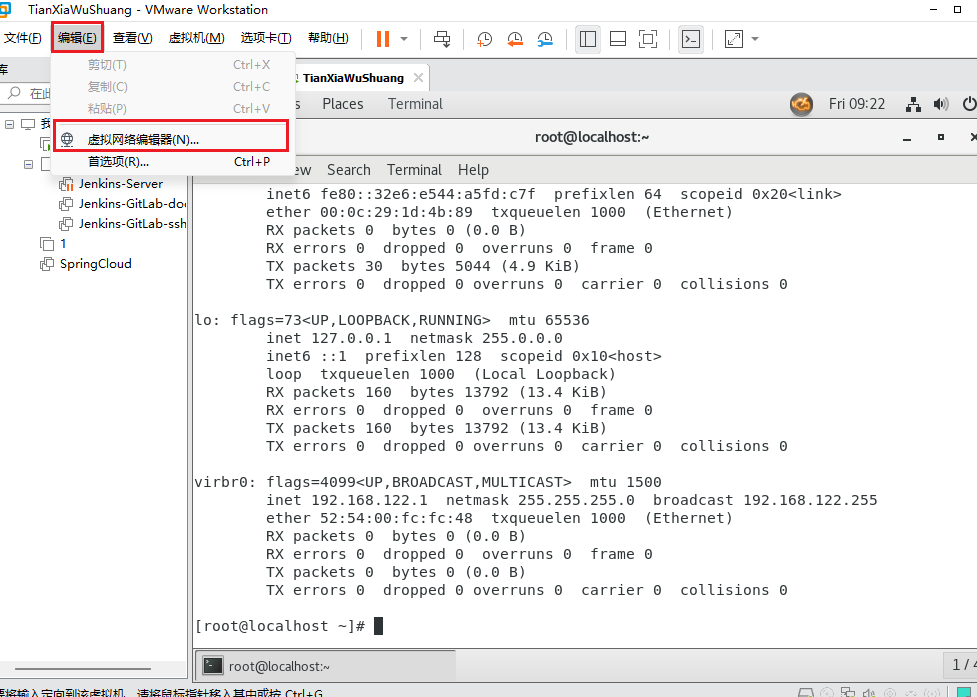
Task: Click the Jenkins-Server running VM icon
Action: (x=66, y=184)
